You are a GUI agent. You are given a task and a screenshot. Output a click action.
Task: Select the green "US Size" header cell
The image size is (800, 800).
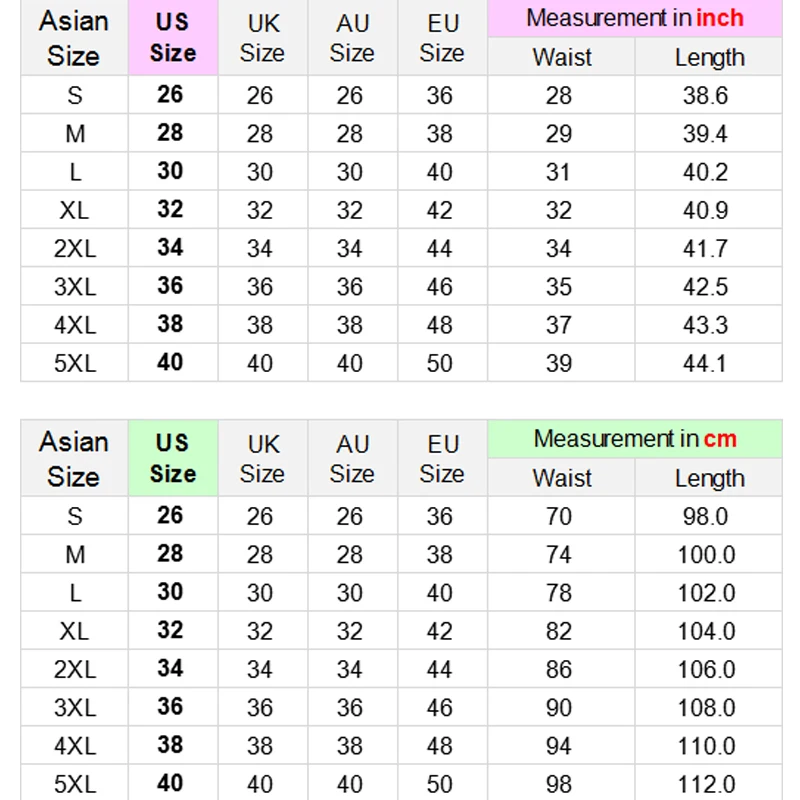[173, 458]
